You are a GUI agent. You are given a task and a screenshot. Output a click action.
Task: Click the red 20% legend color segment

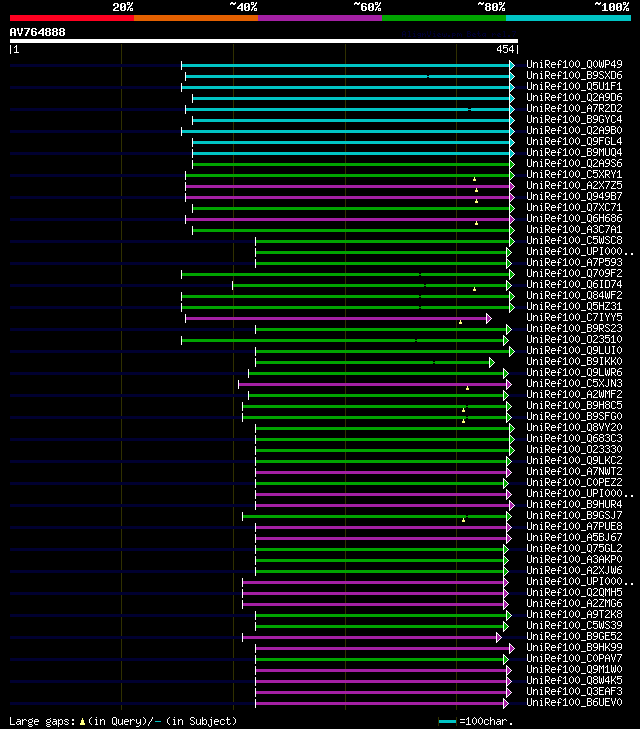tap(72, 18)
